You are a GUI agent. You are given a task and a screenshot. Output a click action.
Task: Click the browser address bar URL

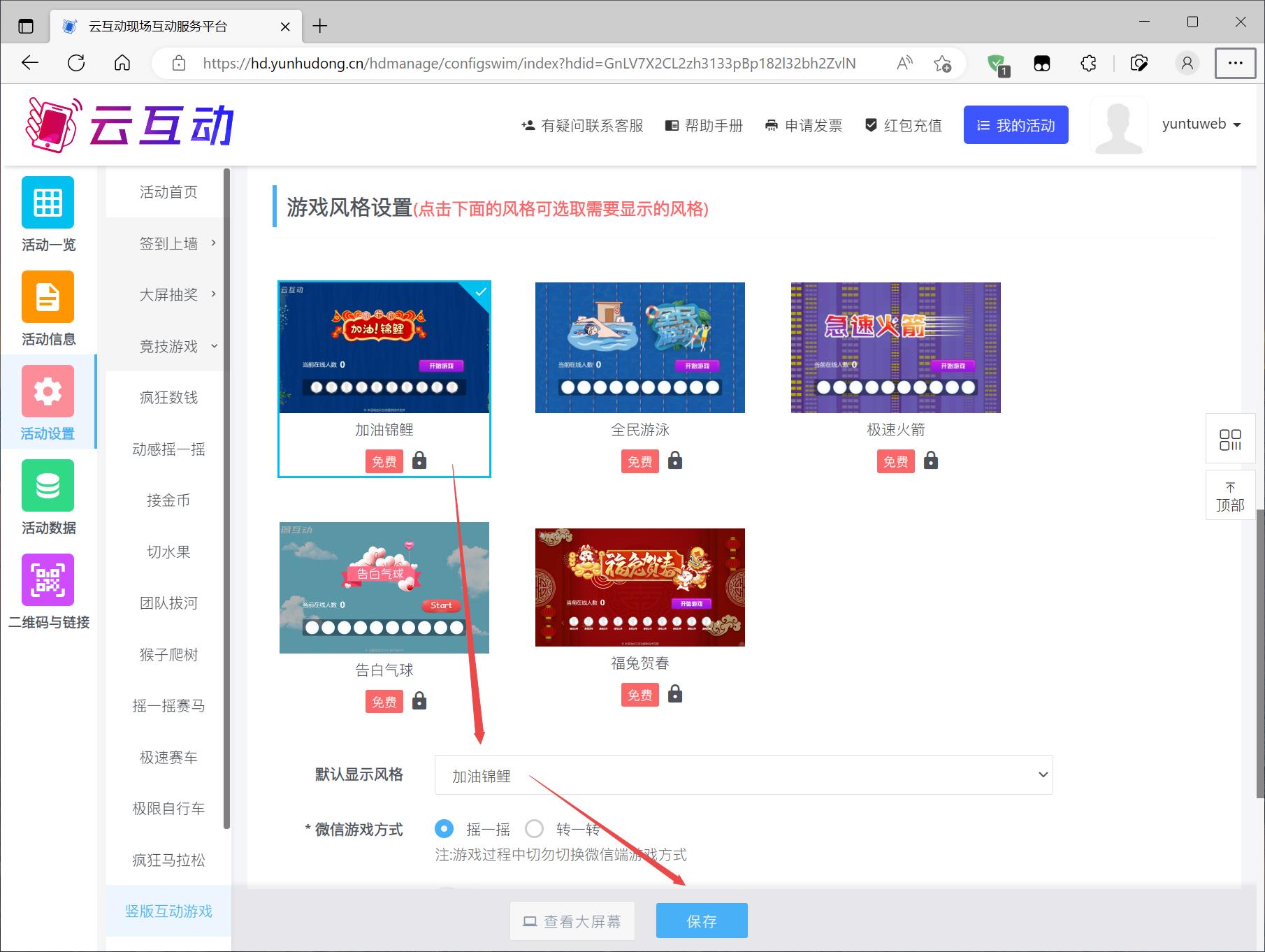529,64
